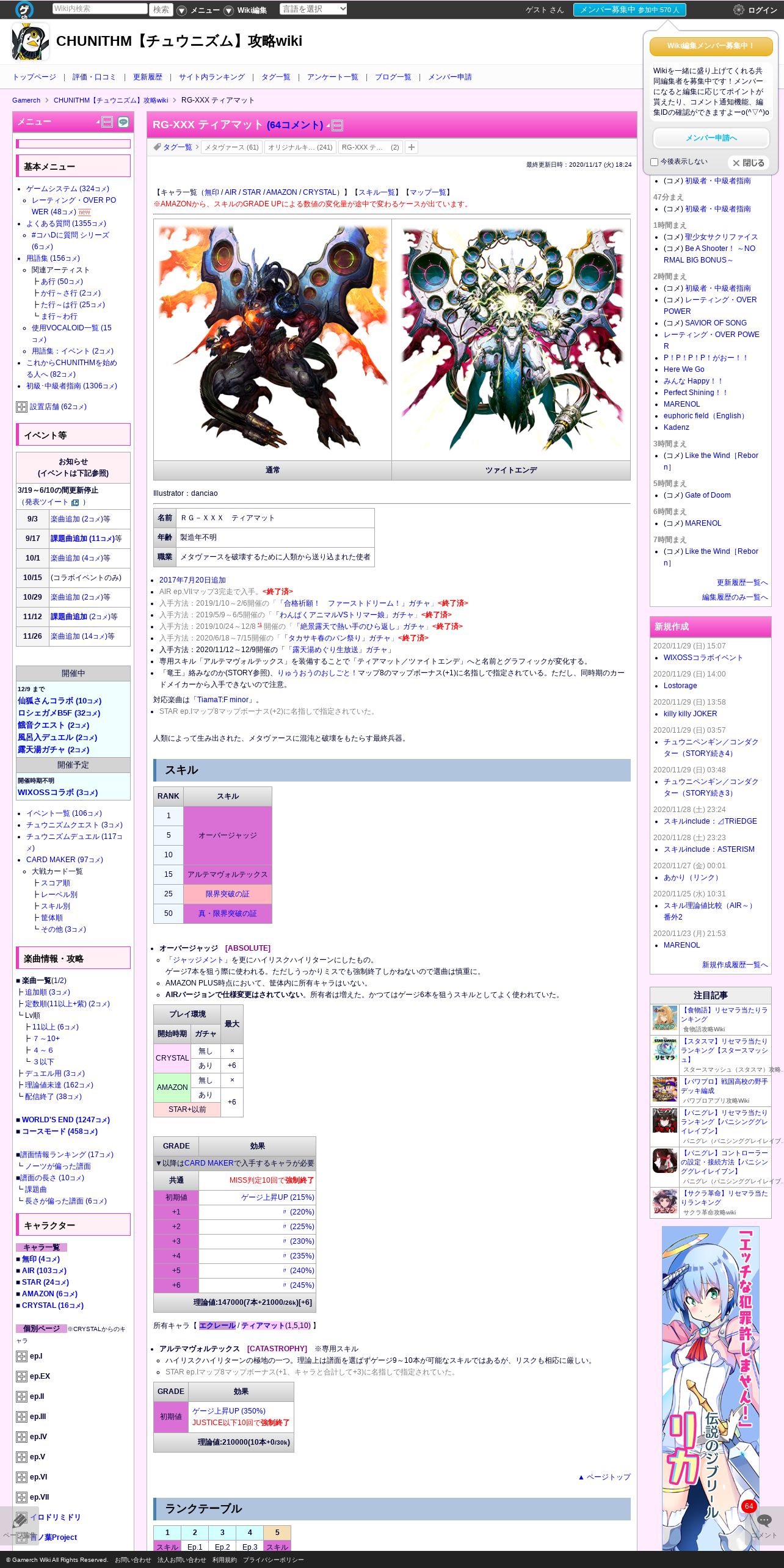The width and height of the screenshot is (784, 1568).
Task: Click the ログイン link
Action: [x=763, y=10]
